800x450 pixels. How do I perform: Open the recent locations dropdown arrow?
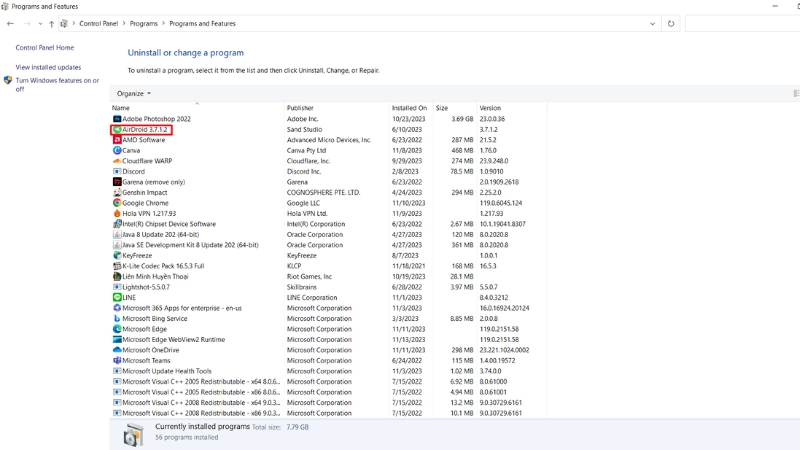[40, 24]
